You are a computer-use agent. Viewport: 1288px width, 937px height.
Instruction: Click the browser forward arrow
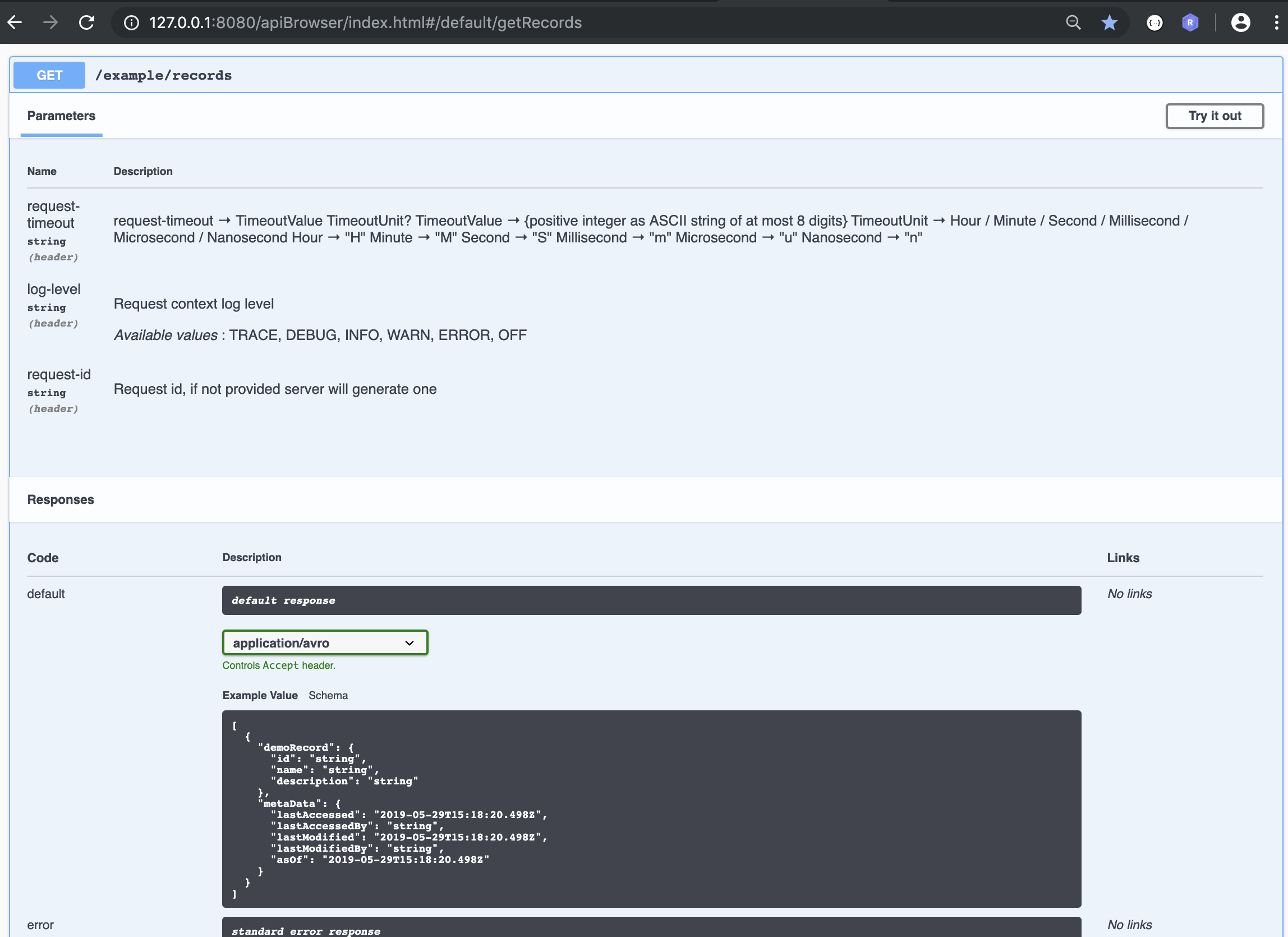tap(50, 22)
